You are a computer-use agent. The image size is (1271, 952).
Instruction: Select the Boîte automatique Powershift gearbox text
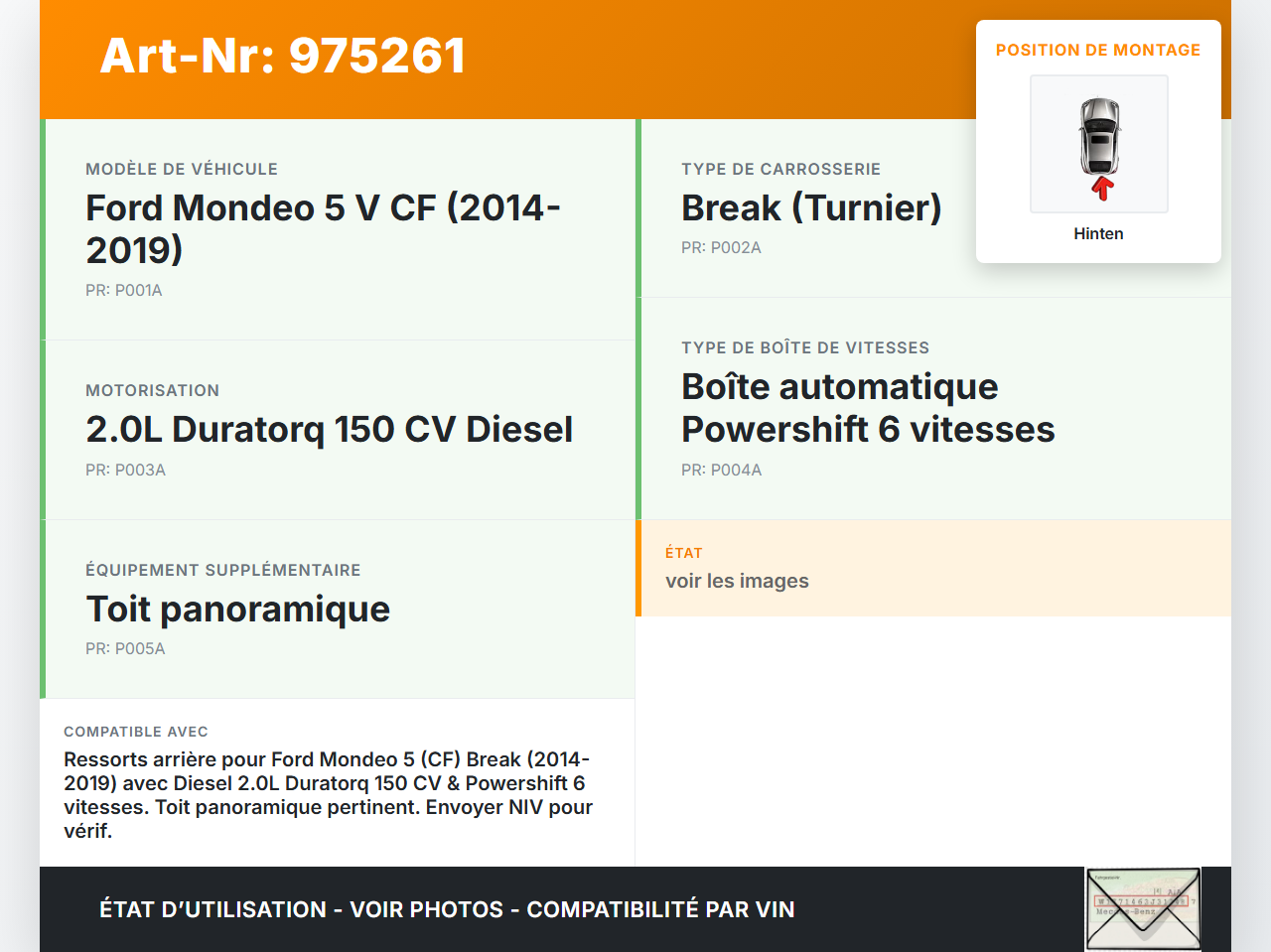pos(867,408)
